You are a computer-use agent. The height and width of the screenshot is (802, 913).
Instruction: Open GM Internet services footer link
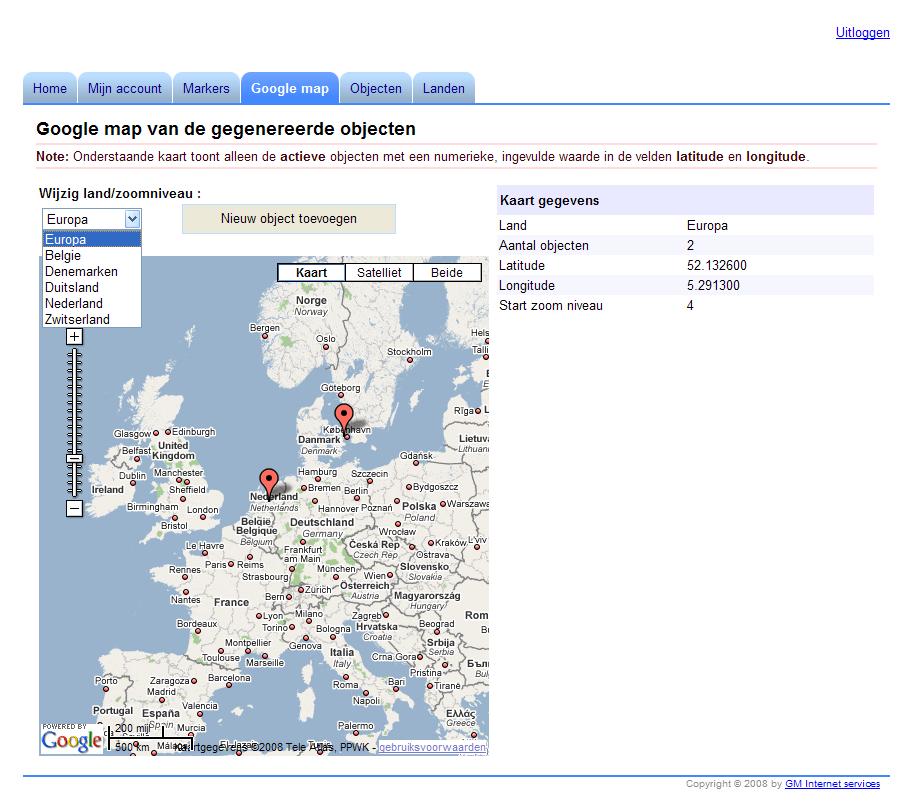coord(832,784)
